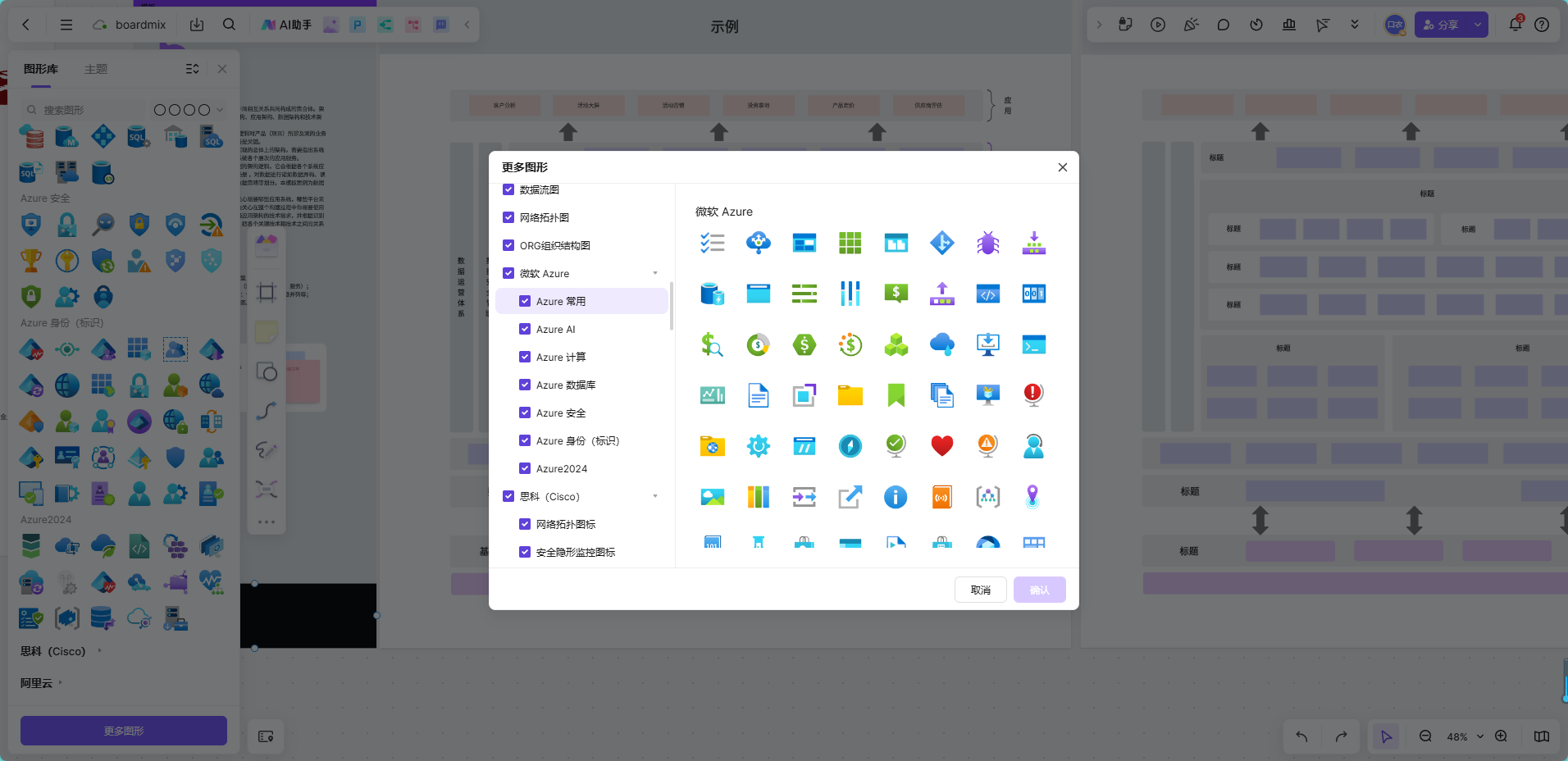
Task: Choose the blue info circle icon
Action: tap(896, 497)
